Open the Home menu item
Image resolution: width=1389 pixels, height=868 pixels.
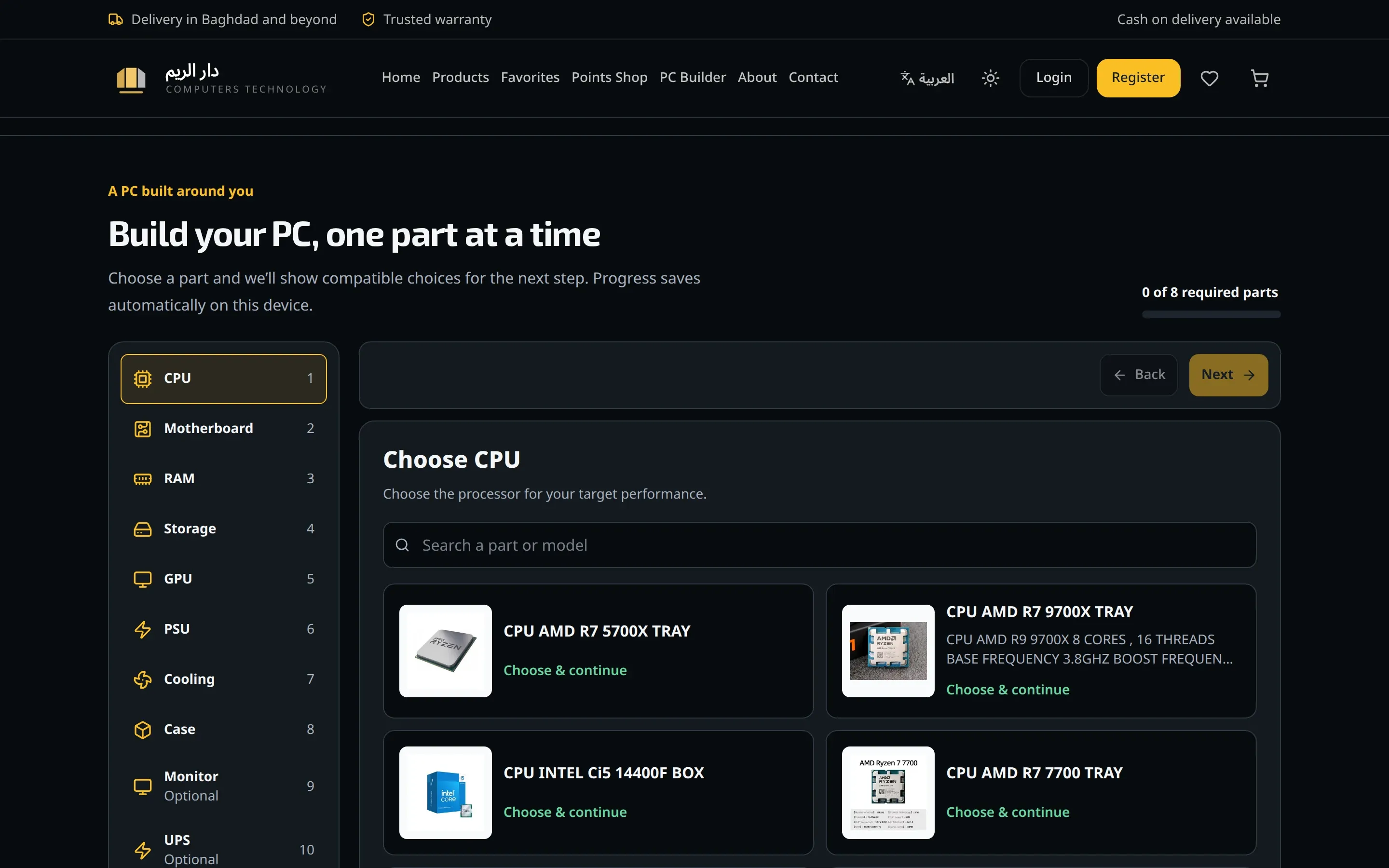(x=401, y=78)
